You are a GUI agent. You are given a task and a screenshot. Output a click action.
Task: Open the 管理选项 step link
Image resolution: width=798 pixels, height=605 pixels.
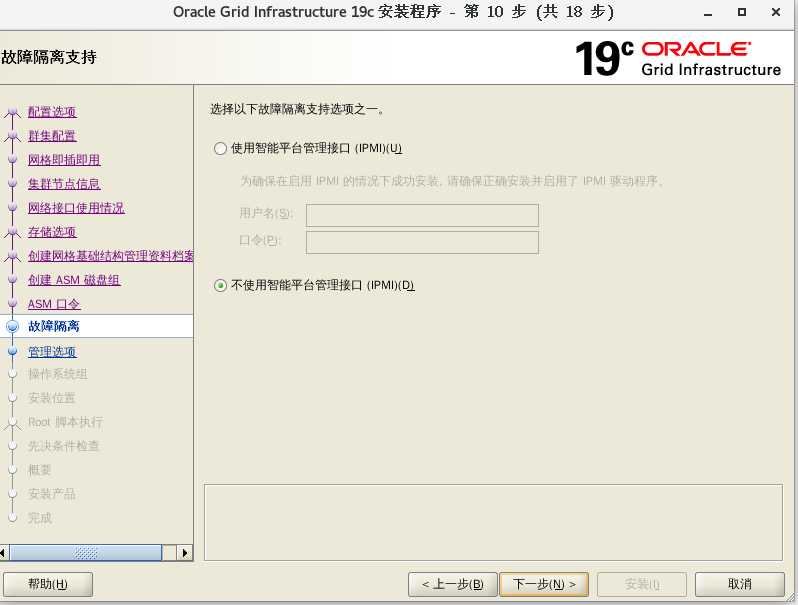(52, 352)
